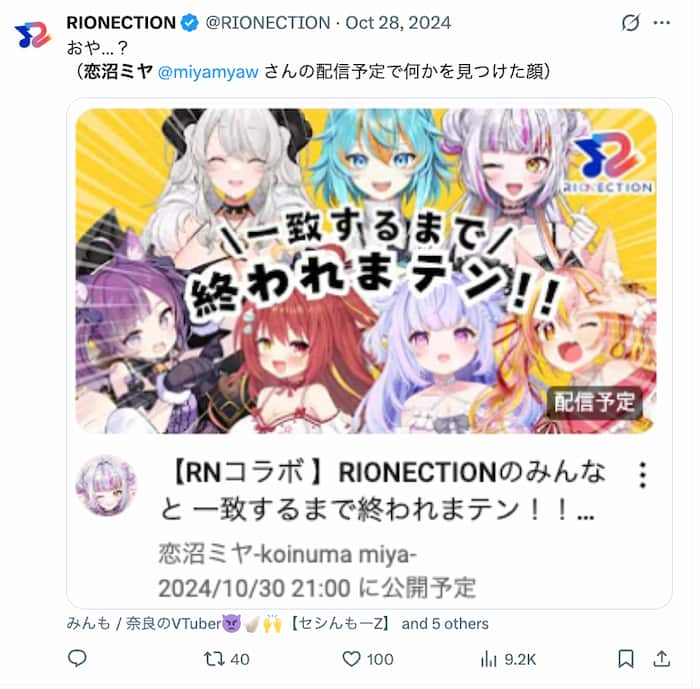Reply to the tweet with comment icon
Viewport: 700px width, 689px height.
77,659
